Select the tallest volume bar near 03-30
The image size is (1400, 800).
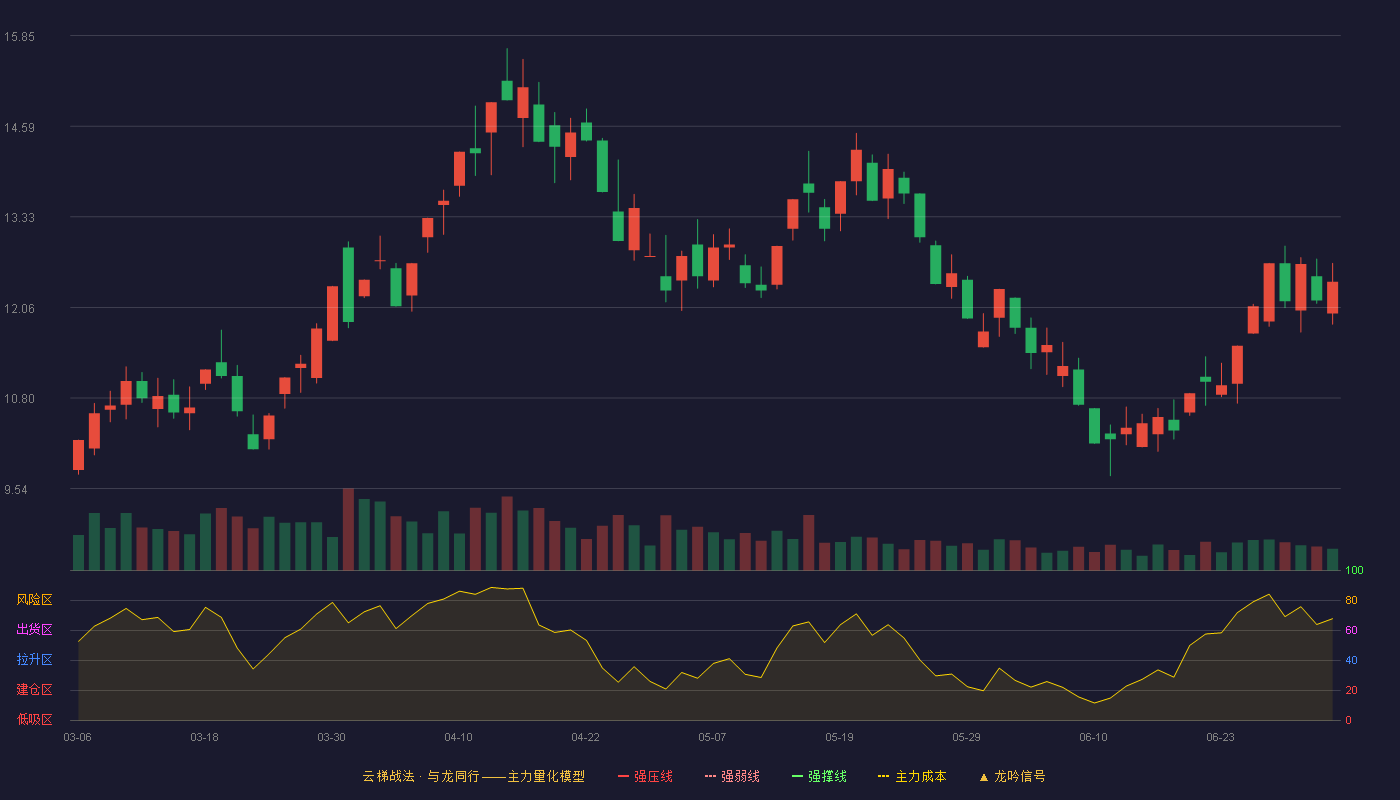point(348,529)
